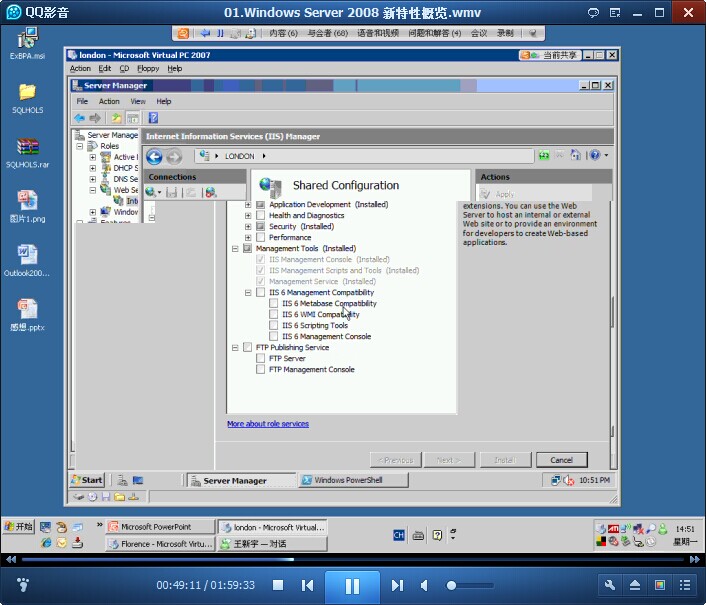Check IIS 6 Management Compatibility checkbox
Screen dimensions: 706x605
[260, 292]
